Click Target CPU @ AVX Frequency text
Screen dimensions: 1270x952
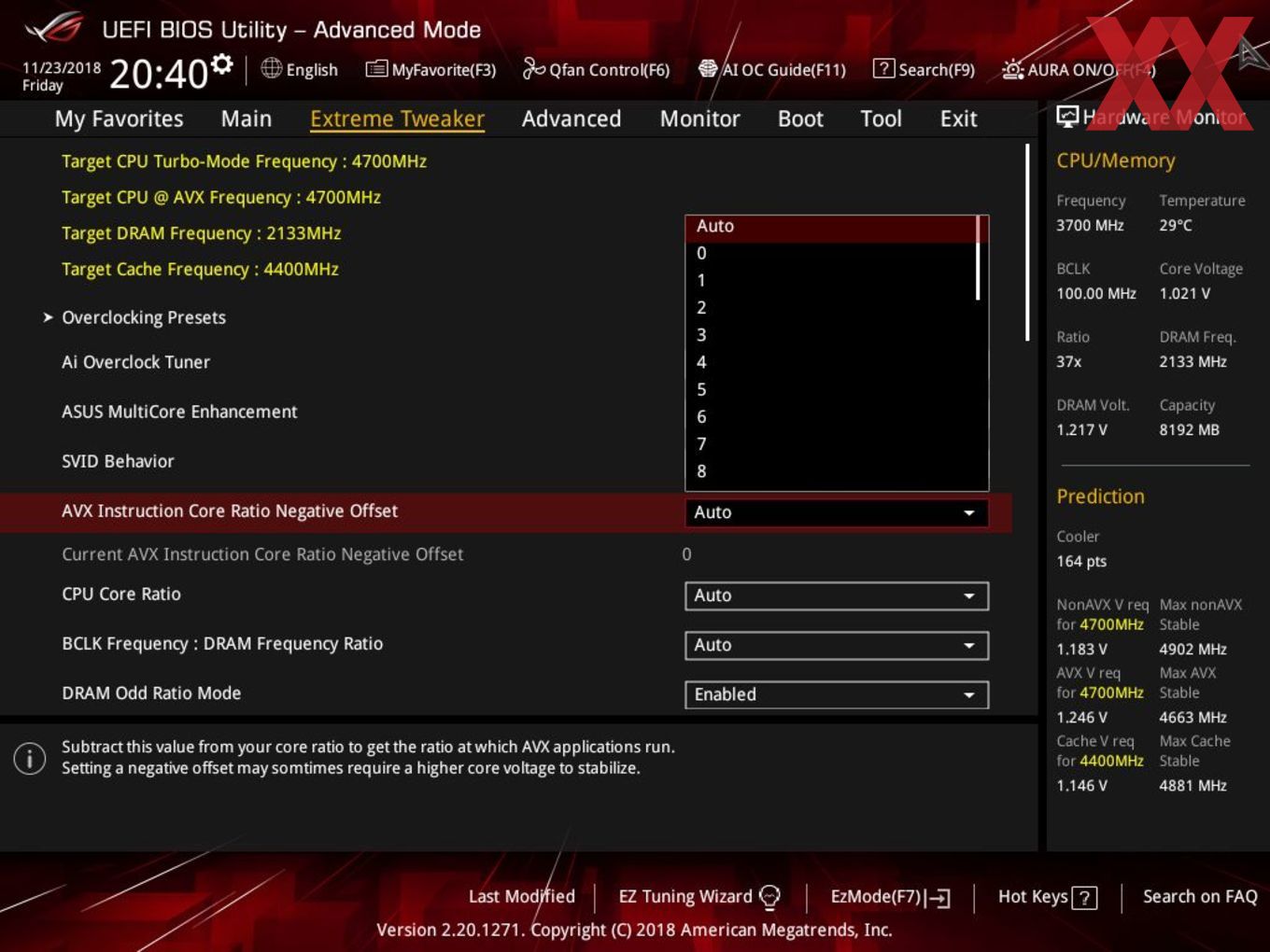(221, 197)
